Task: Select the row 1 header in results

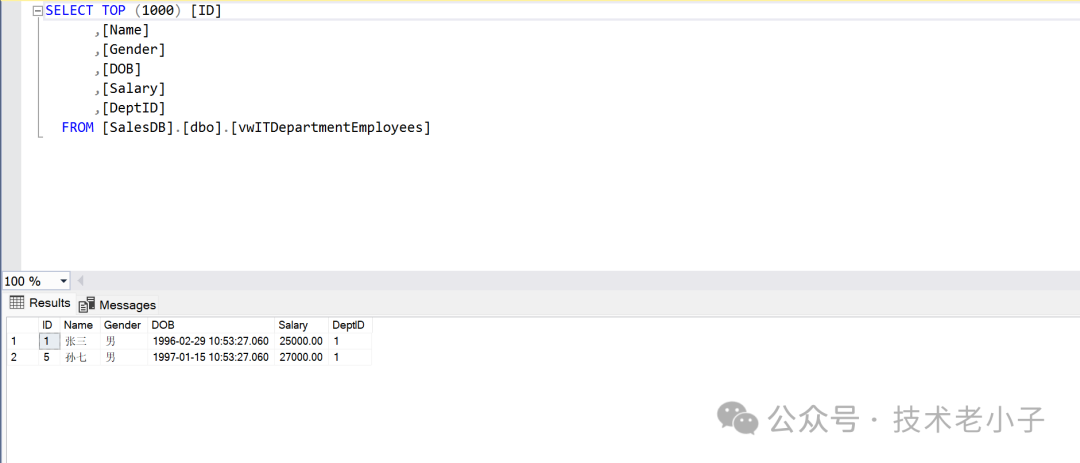Action: (x=23, y=341)
